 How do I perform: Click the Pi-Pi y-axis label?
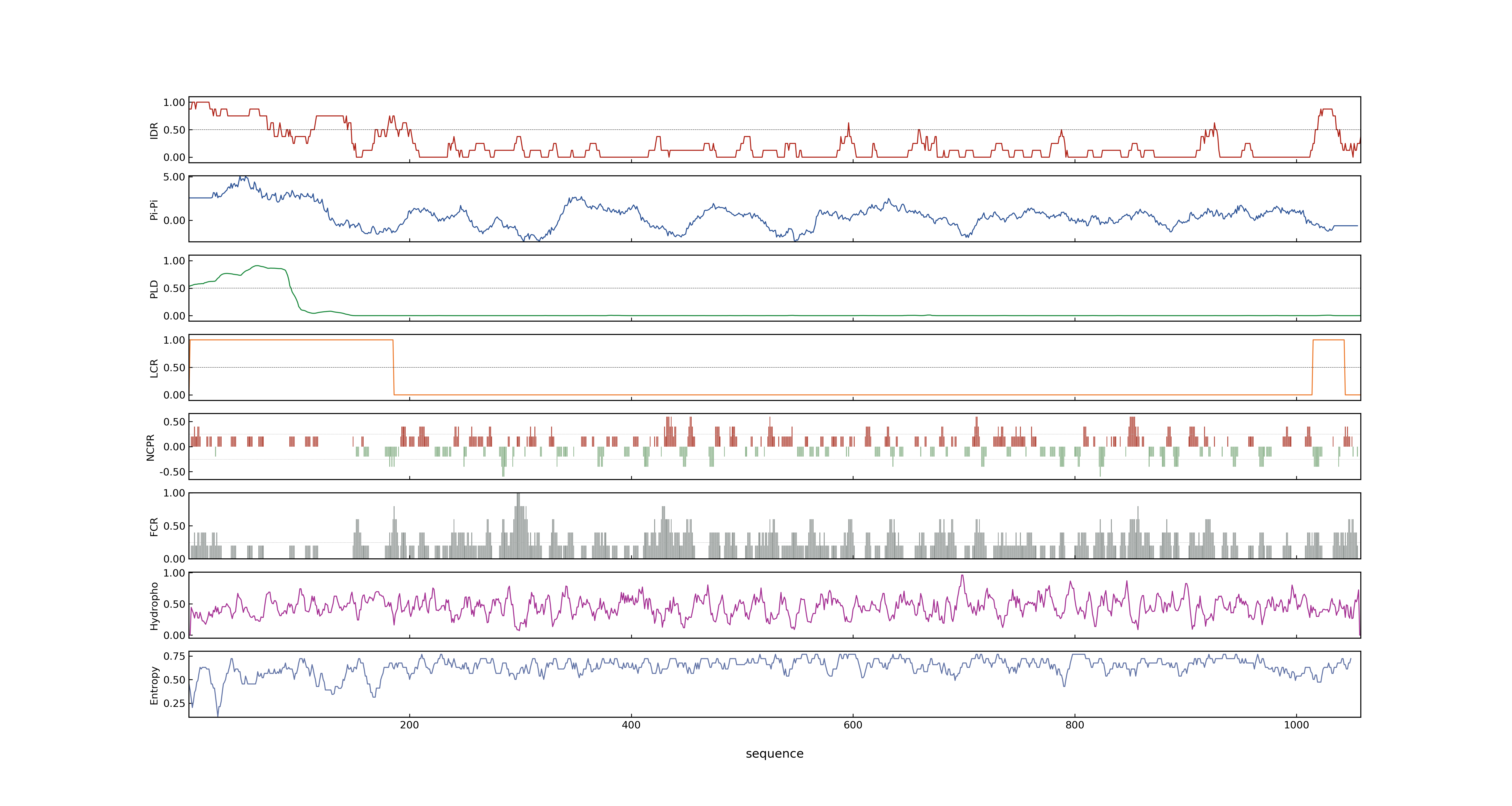(154, 209)
